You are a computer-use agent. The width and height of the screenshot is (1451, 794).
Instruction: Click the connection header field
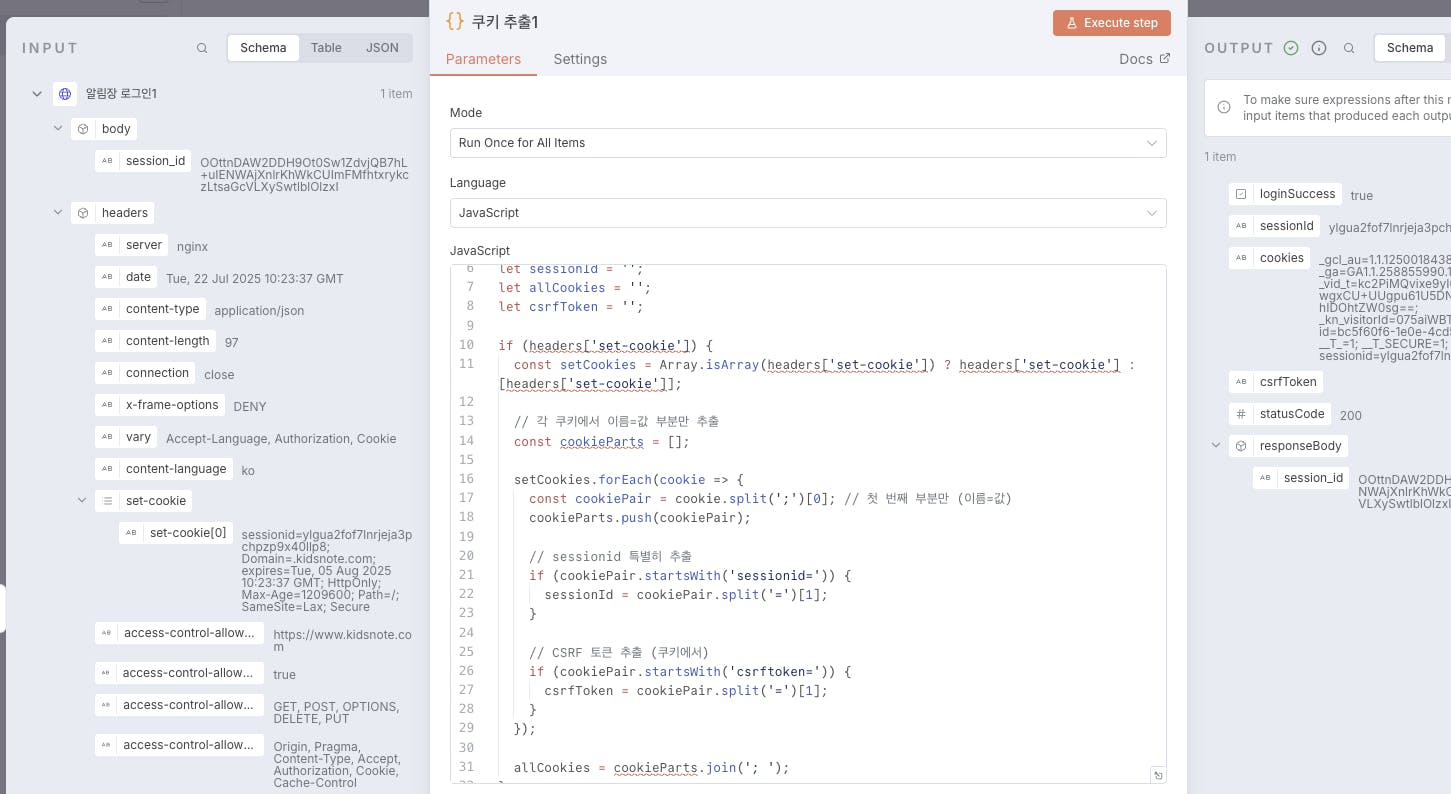click(146, 373)
